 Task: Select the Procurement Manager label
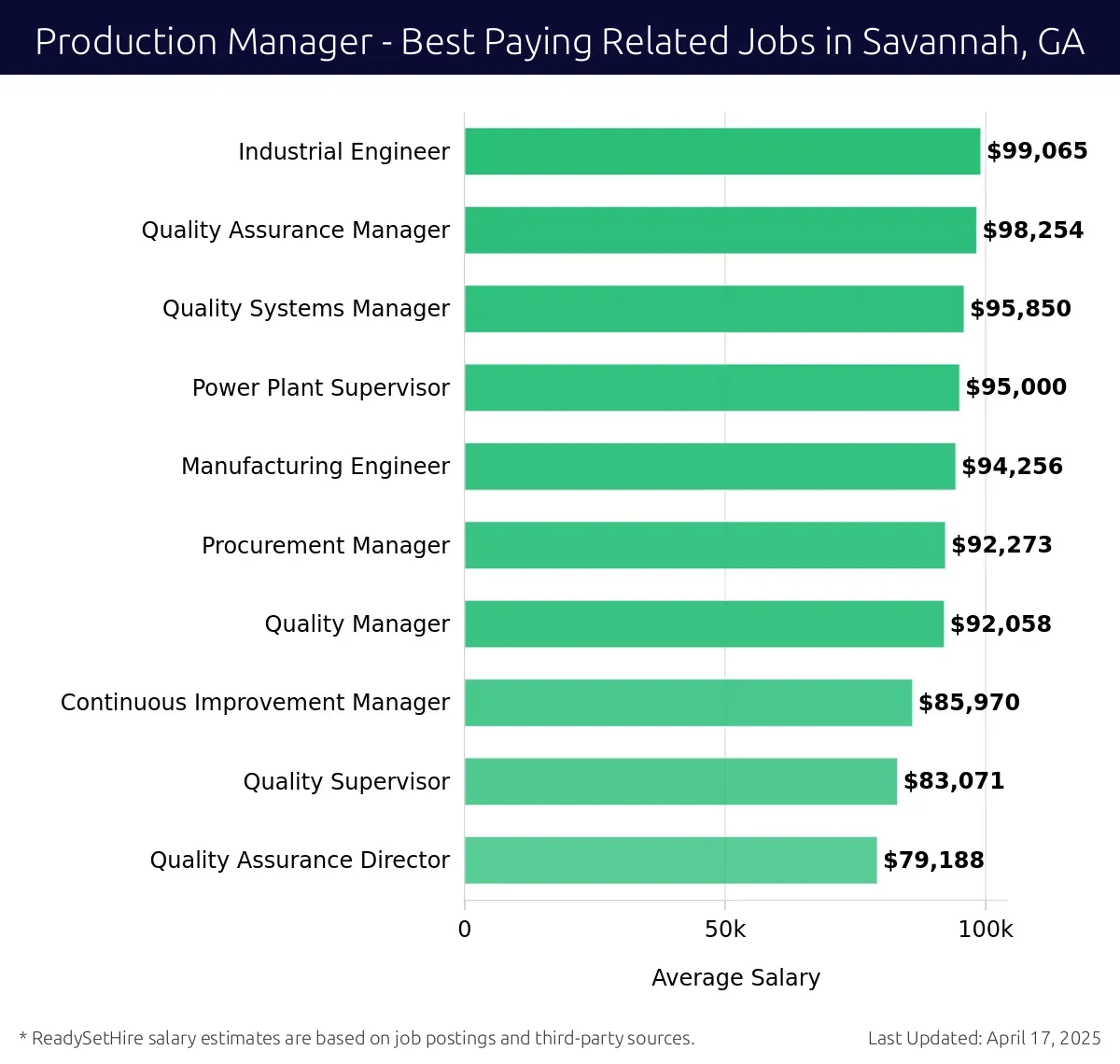pyautogui.click(x=326, y=545)
